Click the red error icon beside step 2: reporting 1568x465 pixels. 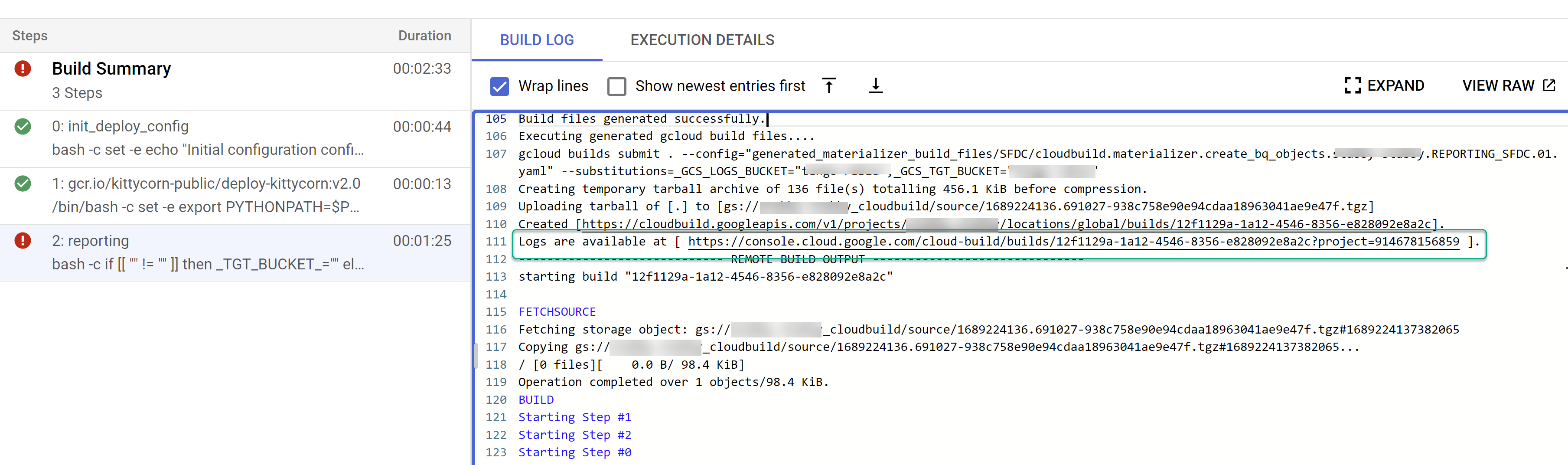(x=23, y=241)
